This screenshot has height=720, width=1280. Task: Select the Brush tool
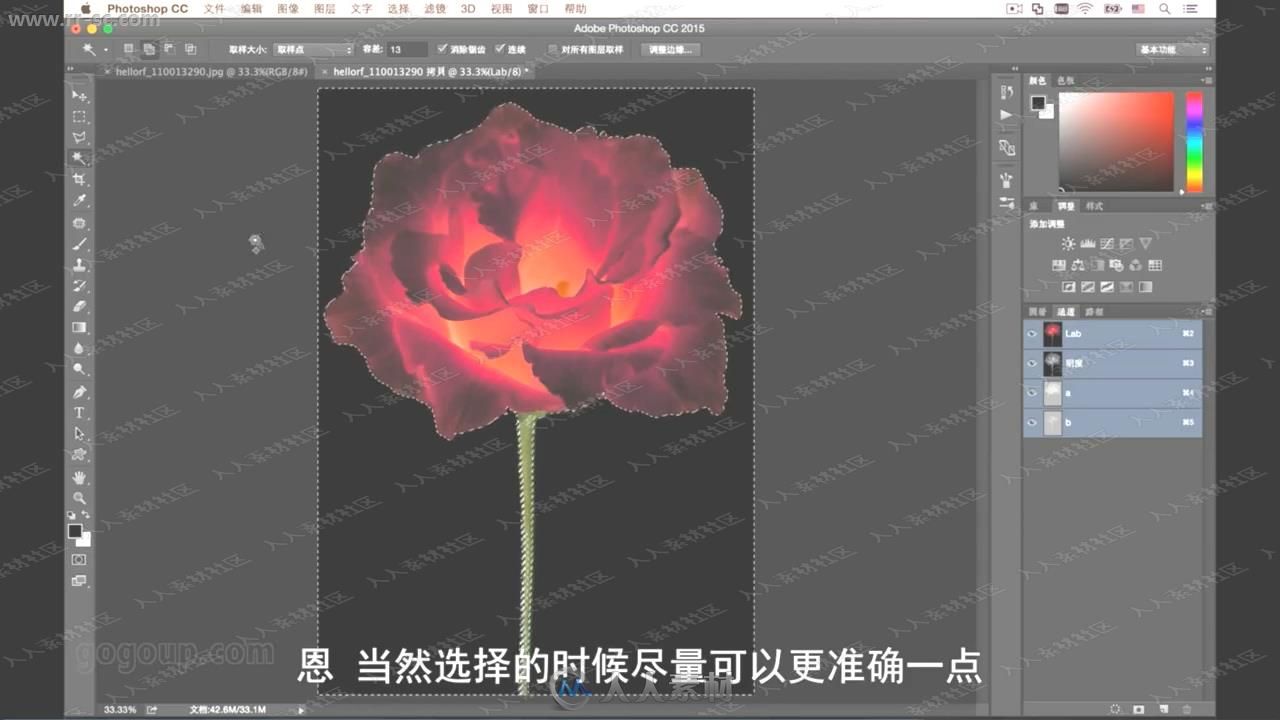(79, 244)
